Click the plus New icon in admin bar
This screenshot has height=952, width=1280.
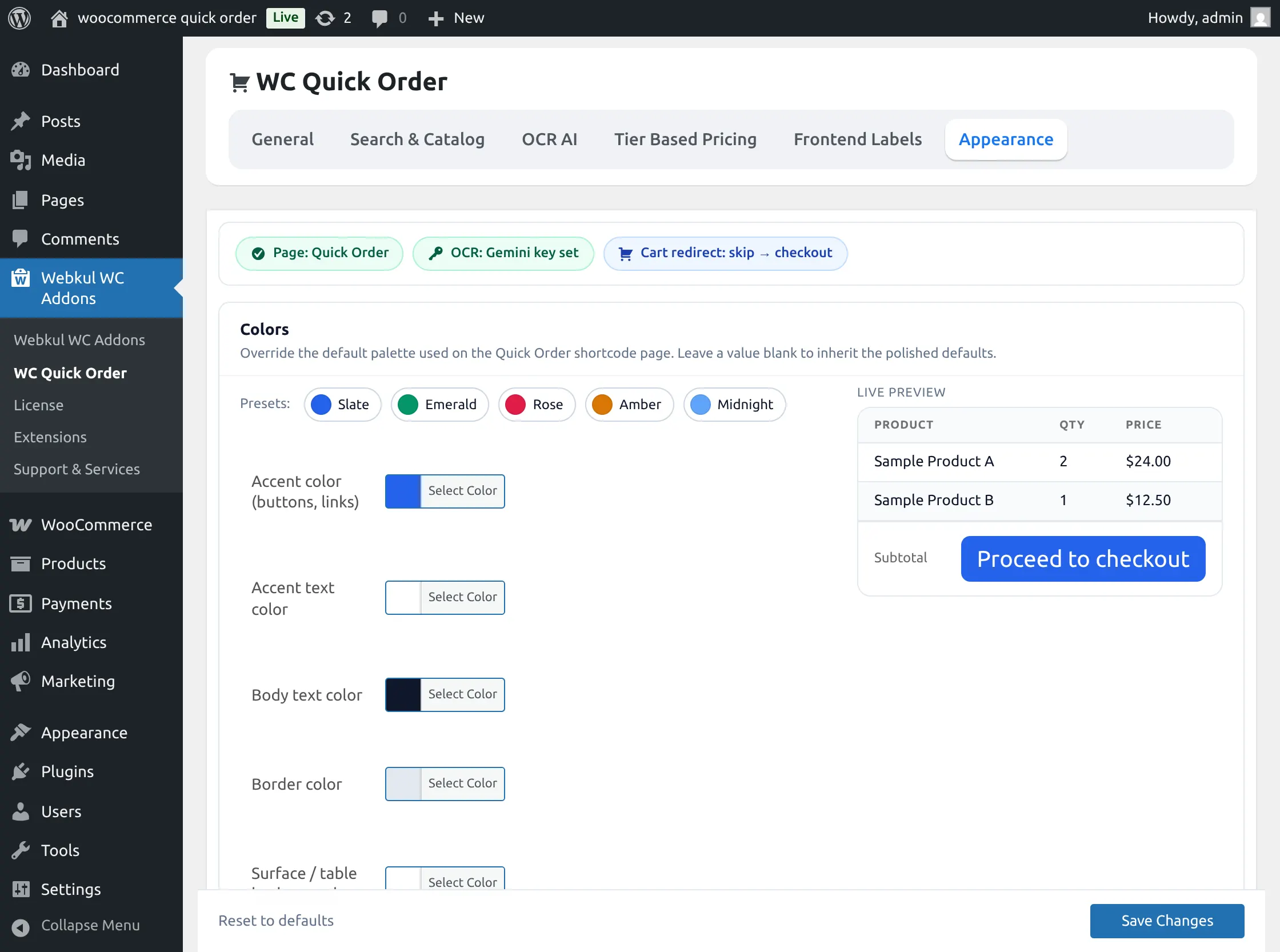pyautogui.click(x=435, y=18)
